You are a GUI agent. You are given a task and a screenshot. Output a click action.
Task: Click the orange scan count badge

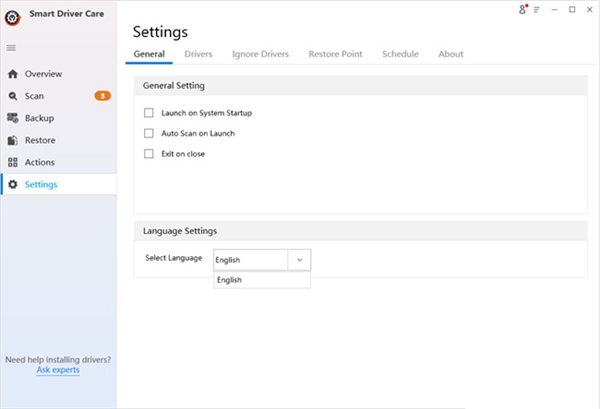click(x=102, y=96)
